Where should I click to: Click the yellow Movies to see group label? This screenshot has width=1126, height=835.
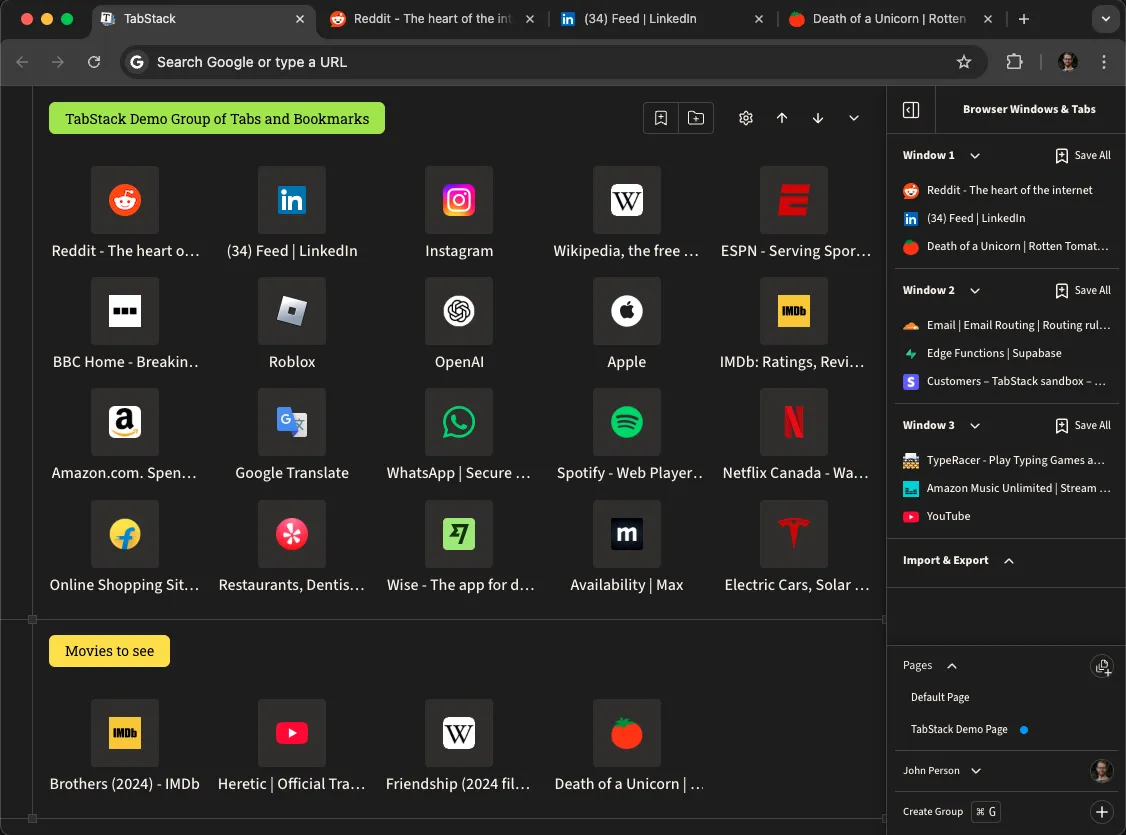coord(109,651)
